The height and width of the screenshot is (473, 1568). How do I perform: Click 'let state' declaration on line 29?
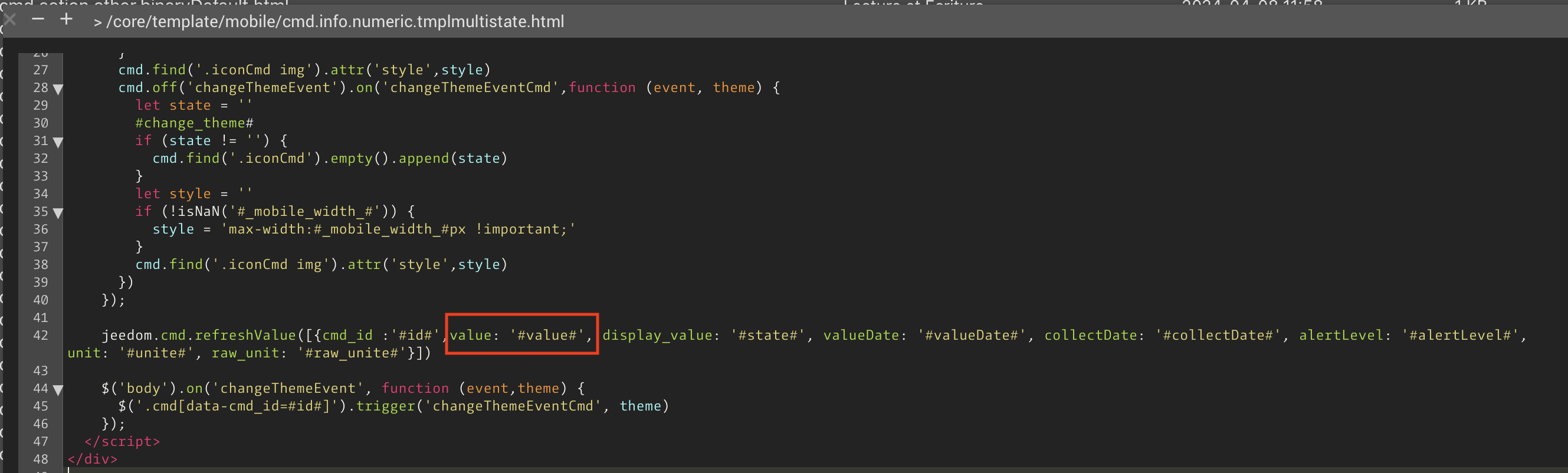click(173, 106)
